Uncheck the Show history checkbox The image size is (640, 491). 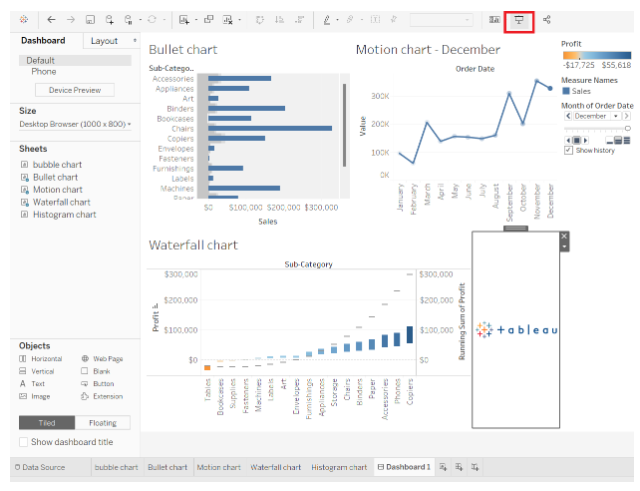point(568,150)
